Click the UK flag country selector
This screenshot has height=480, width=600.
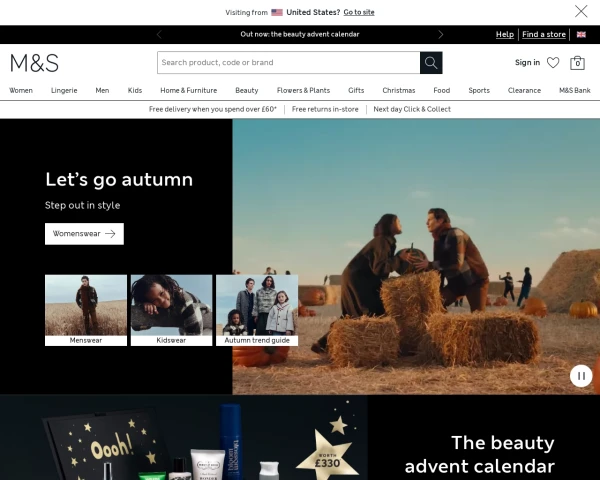tap(581, 34)
